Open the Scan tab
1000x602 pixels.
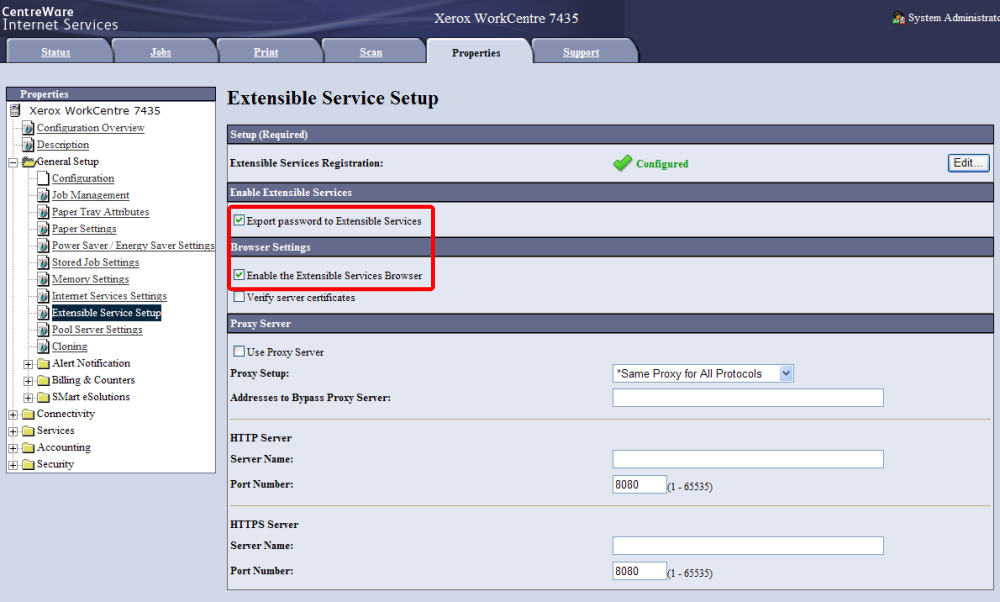click(371, 52)
